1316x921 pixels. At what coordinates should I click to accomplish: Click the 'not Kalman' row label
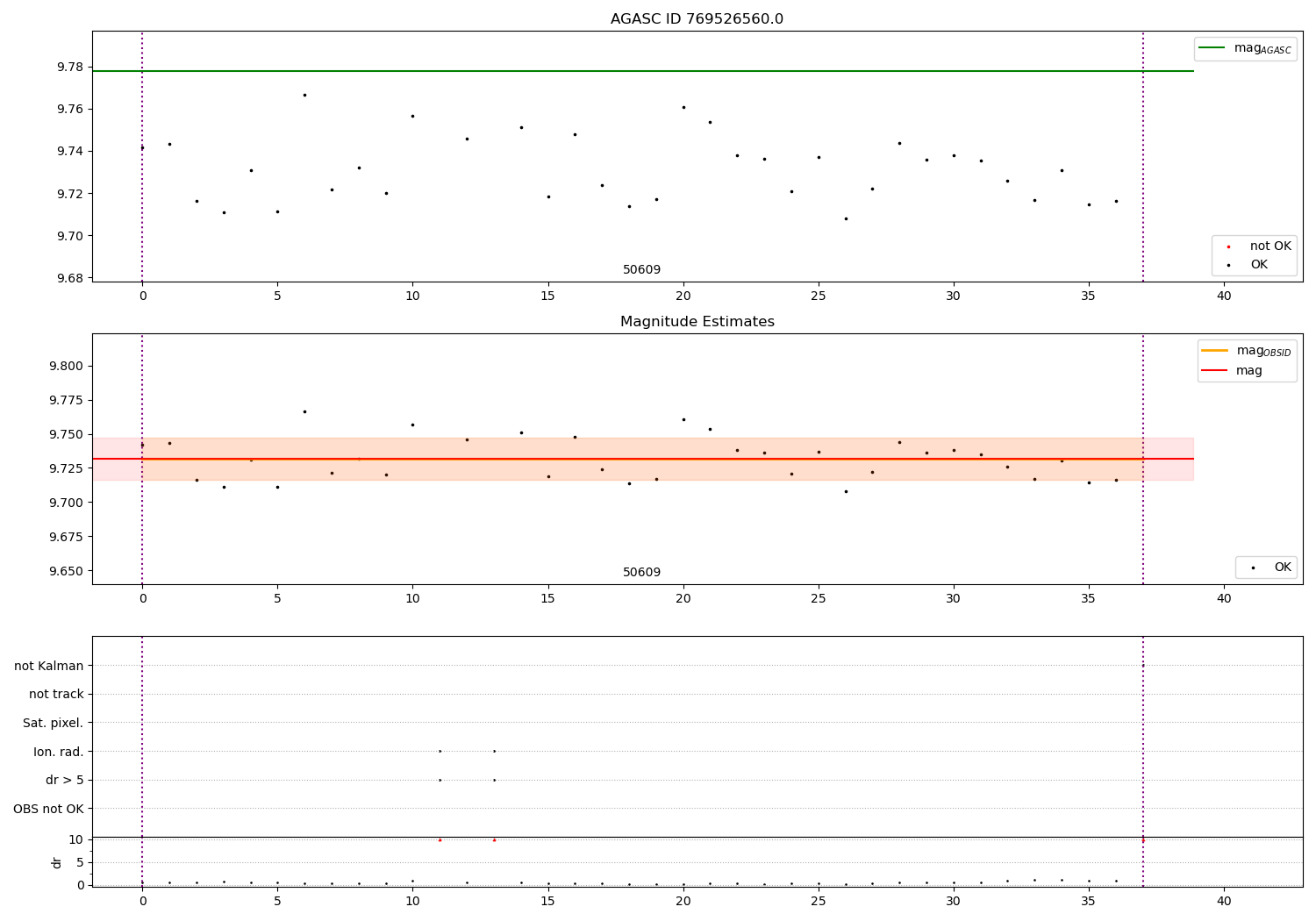pyautogui.click(x=49, y=666)
